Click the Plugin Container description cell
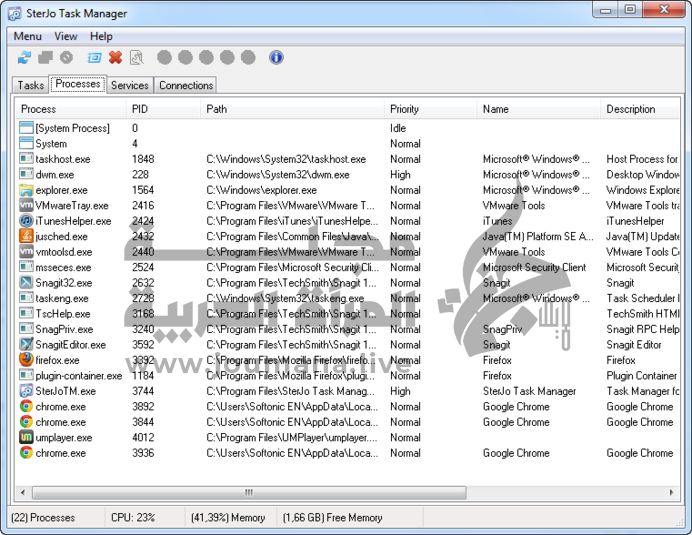692x535 pixels. [x=641, y=376]
